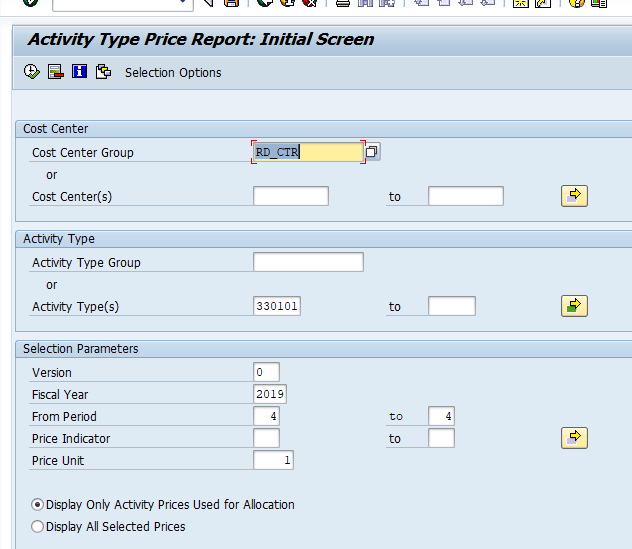Click the Selection Options button

tap(173, 73)
